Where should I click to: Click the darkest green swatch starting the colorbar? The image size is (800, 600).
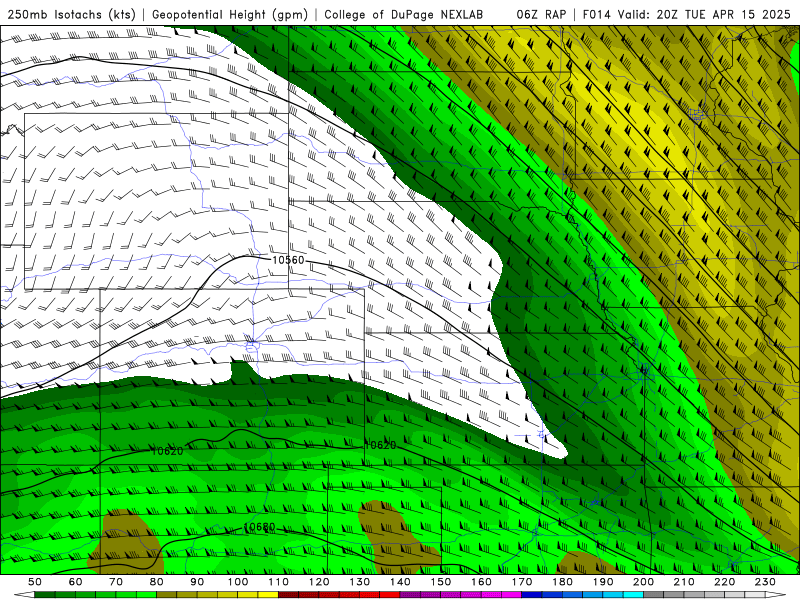45,595
